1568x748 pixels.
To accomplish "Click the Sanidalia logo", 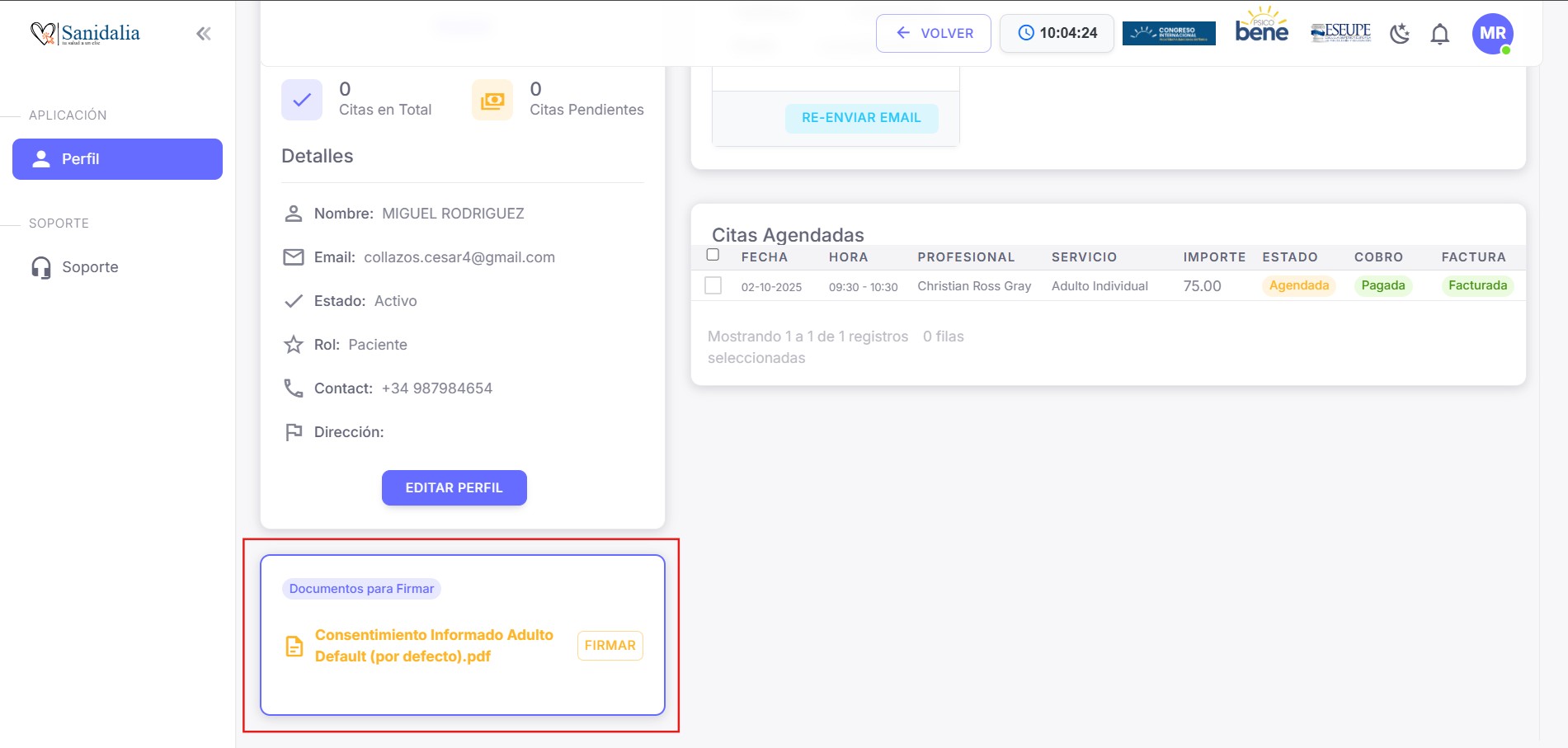I will tap(86, 33).
